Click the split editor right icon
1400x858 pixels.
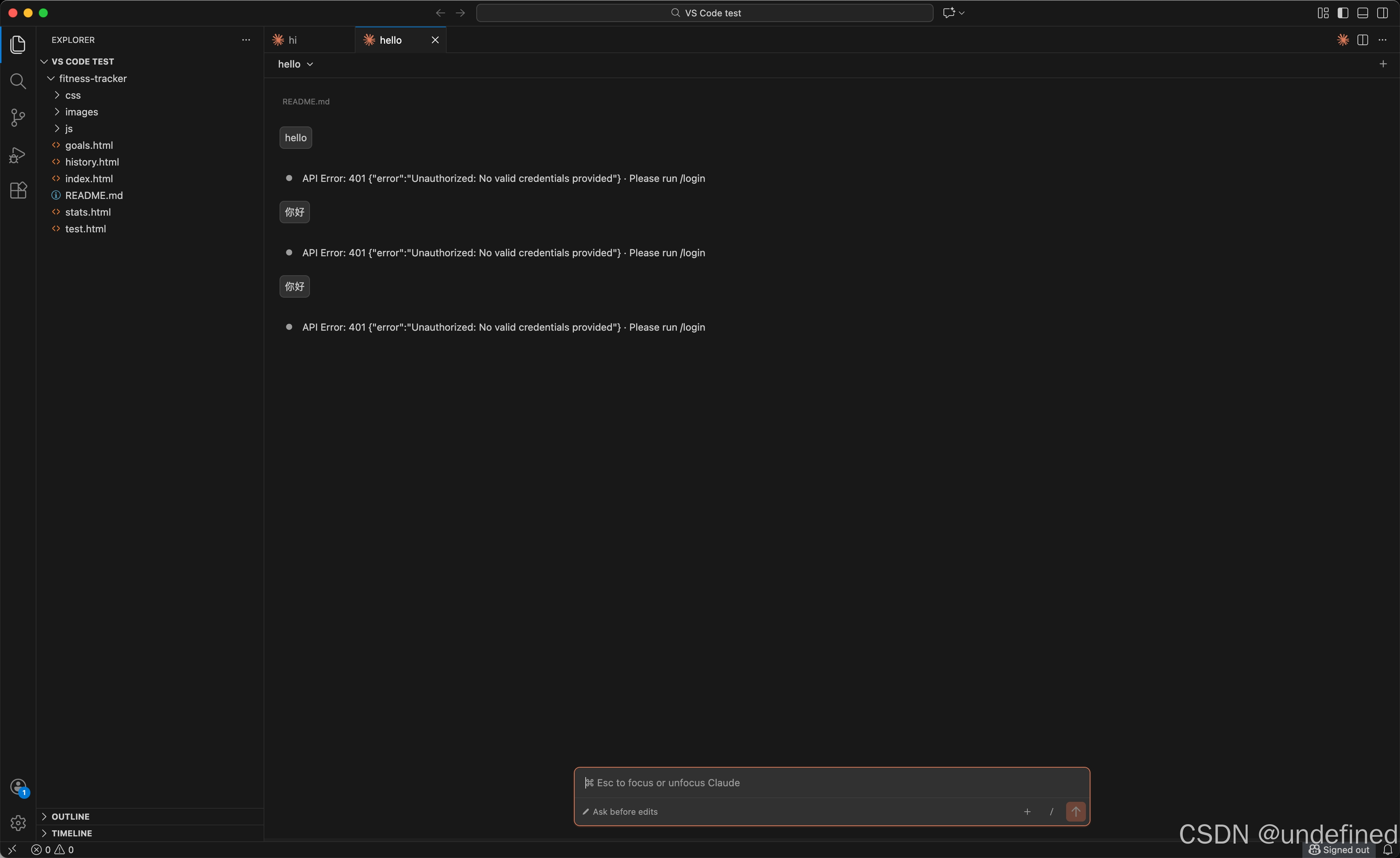coord(1362,40)
